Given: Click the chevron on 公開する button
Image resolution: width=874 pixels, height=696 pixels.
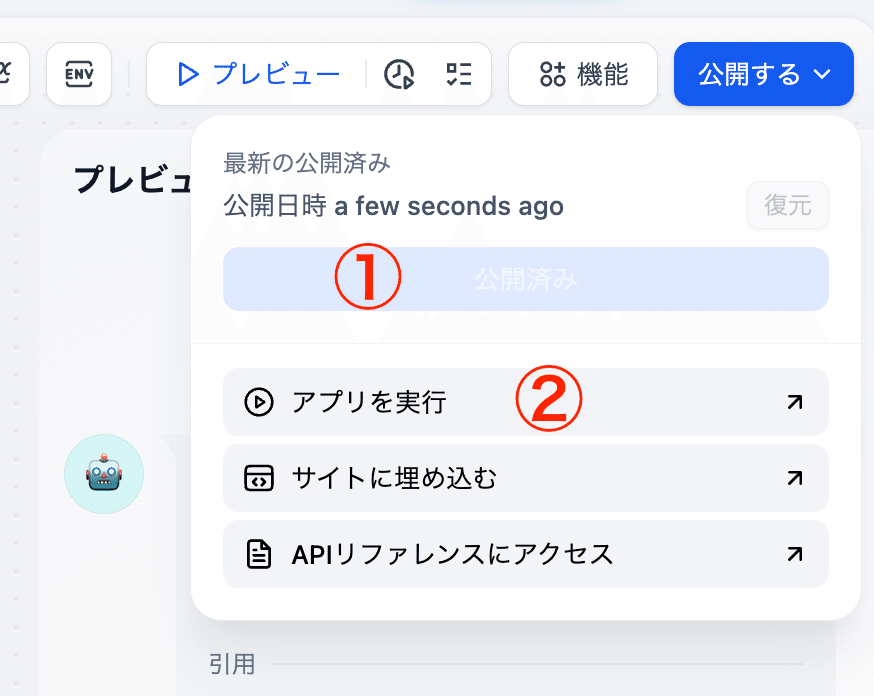Looking at the screenshot, I should click(x=822, y=74).
